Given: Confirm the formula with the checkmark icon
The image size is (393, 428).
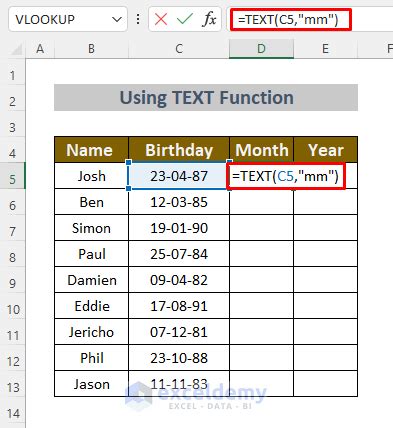Looking at the screenshot, I should click(185, 19).
